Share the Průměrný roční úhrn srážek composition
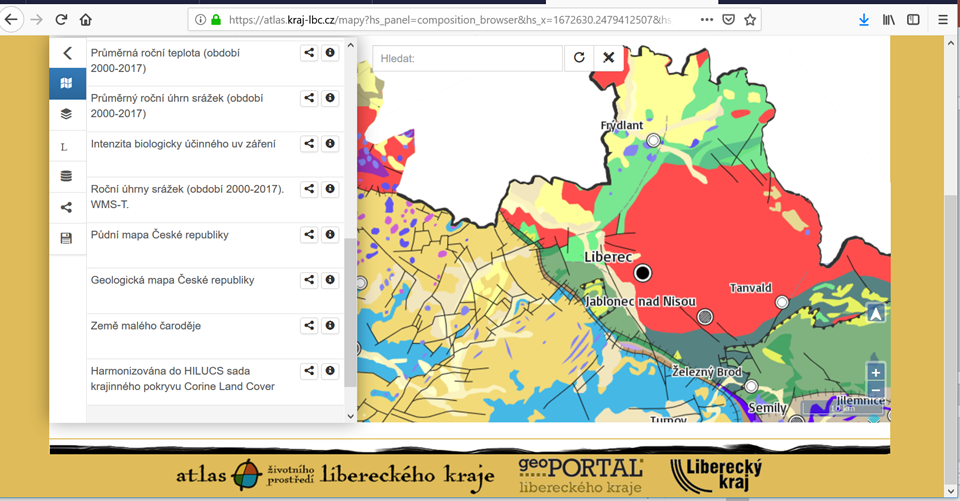The image size is (960, 501). click(x=309, y=98)
